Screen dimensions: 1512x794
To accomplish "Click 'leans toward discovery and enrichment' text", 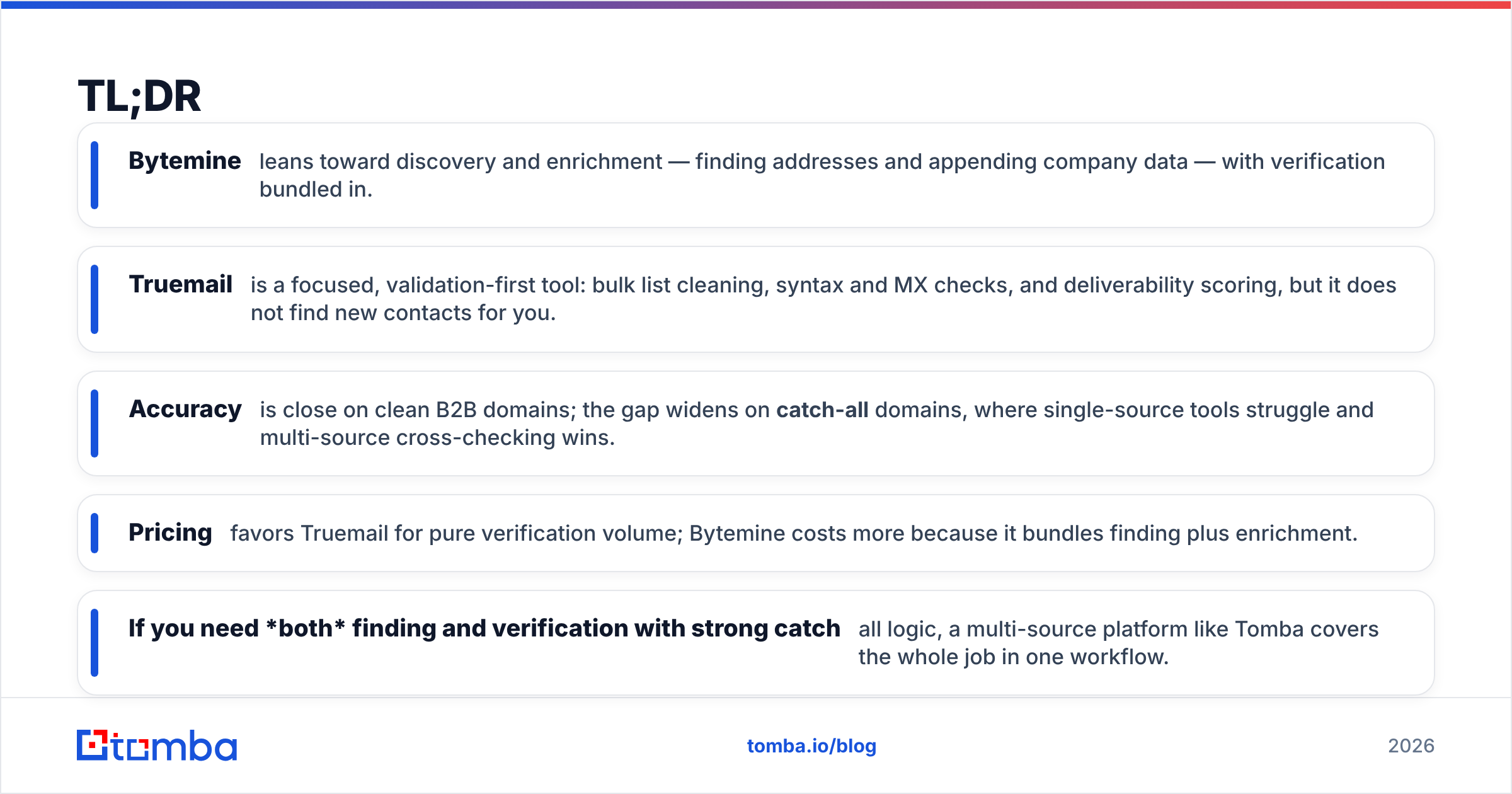I will coord(461,162).
